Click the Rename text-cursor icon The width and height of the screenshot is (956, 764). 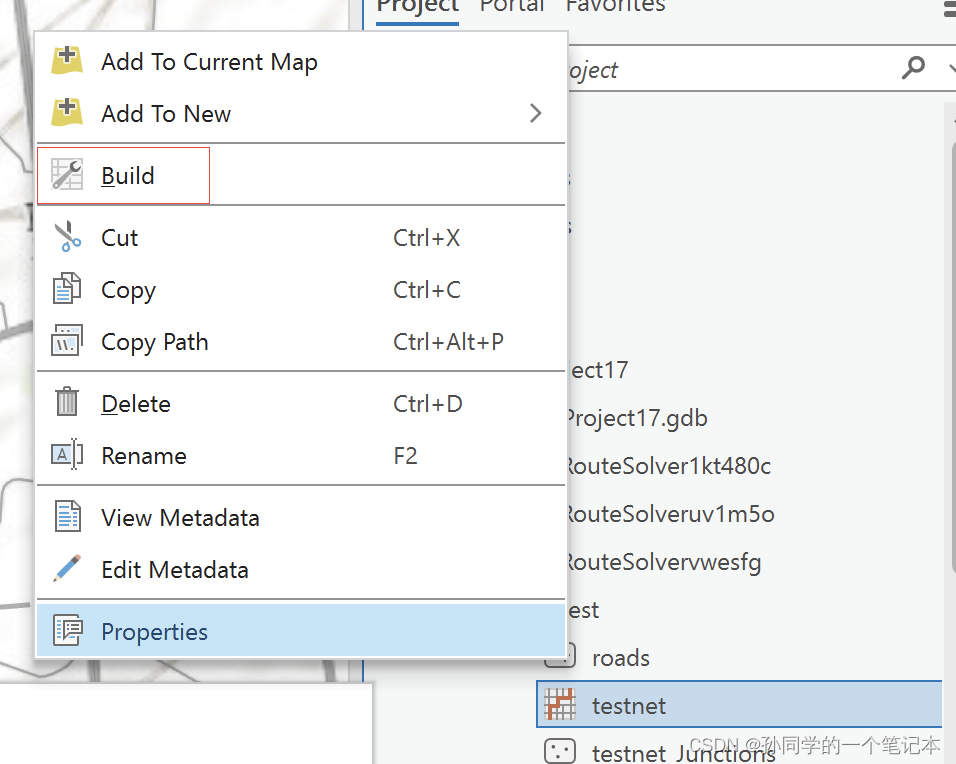click(x=67, y=454)
